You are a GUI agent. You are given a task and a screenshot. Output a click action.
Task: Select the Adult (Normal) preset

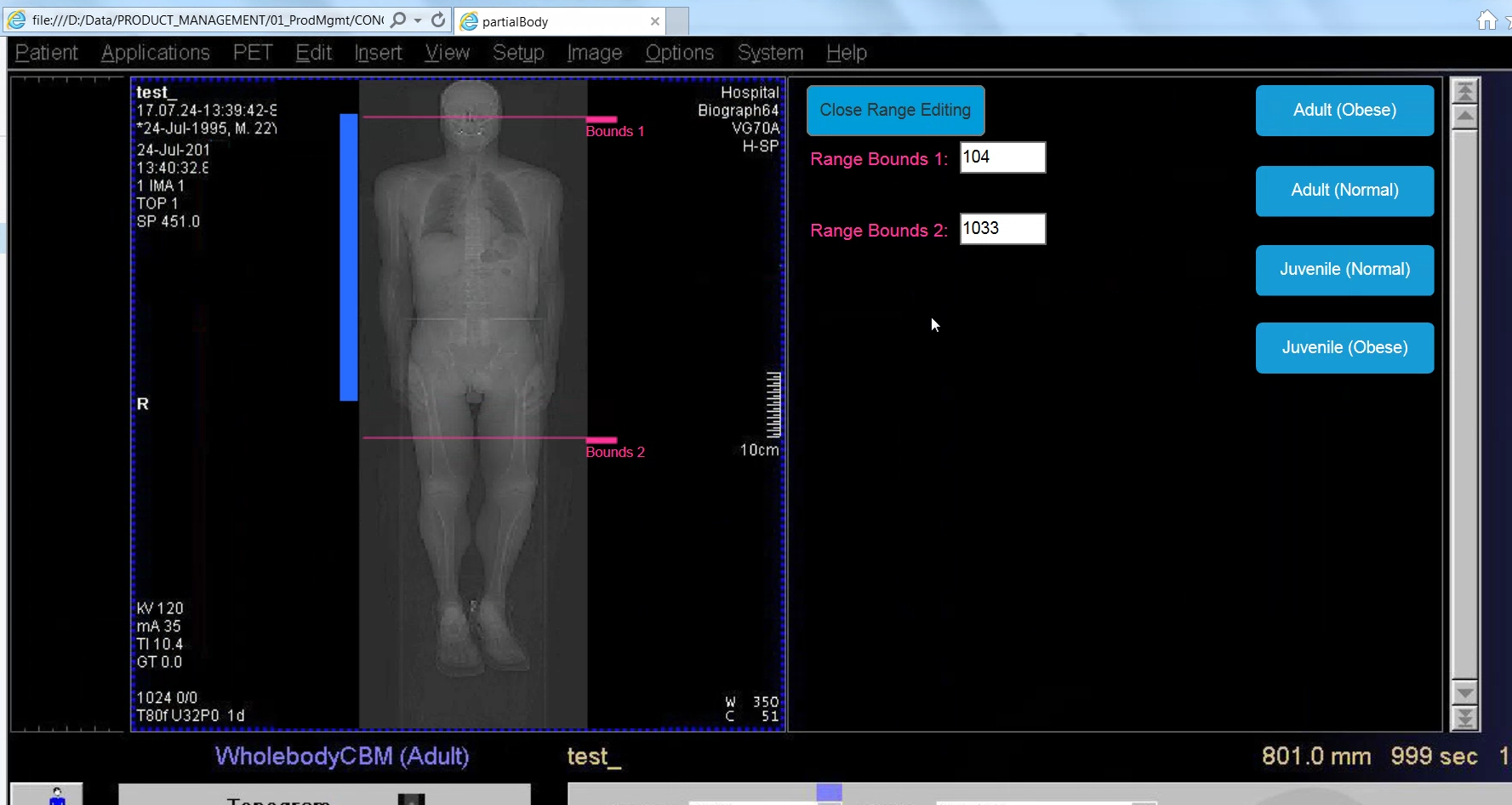tap(1344, 191)
